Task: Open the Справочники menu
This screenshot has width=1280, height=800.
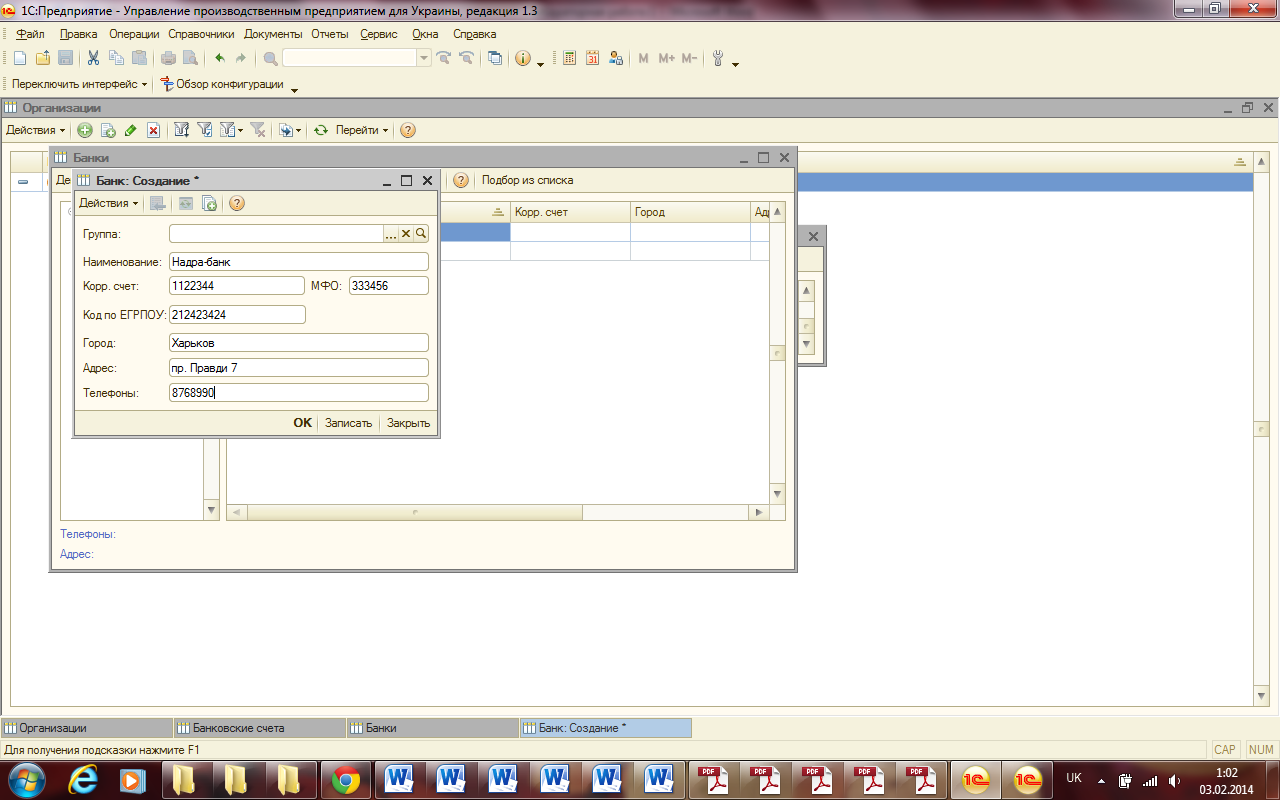Action: tap(201, 34)
